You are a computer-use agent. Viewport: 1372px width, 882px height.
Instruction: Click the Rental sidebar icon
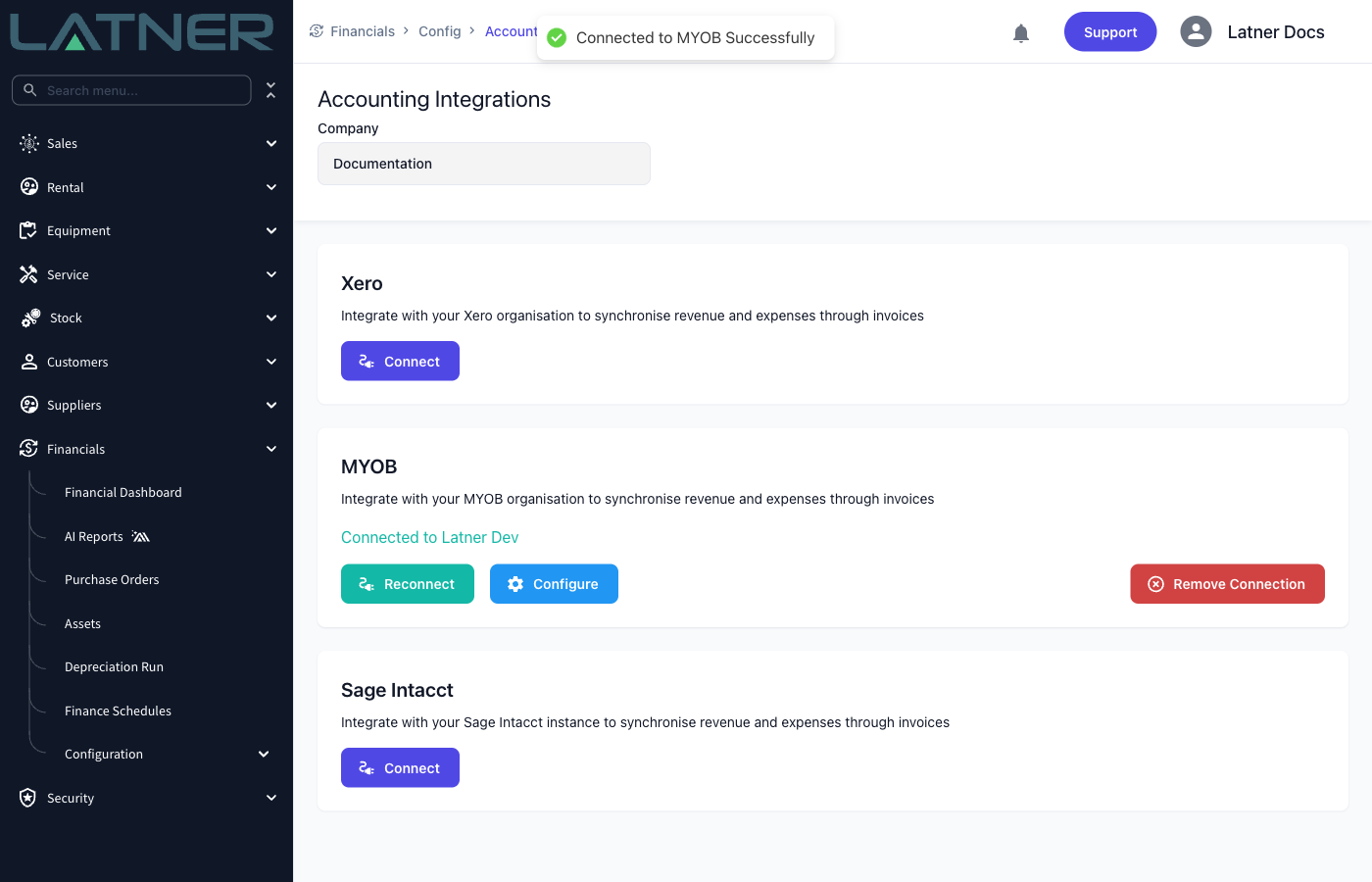click(29, 187)
